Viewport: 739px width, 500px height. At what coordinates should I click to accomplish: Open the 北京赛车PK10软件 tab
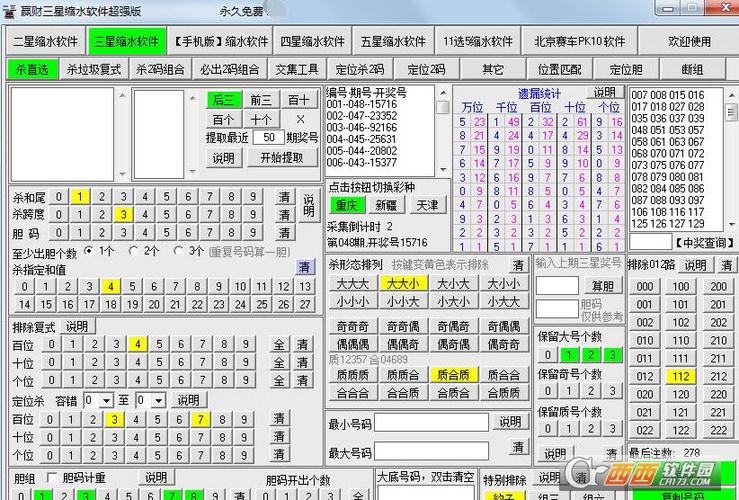point(579,41)
